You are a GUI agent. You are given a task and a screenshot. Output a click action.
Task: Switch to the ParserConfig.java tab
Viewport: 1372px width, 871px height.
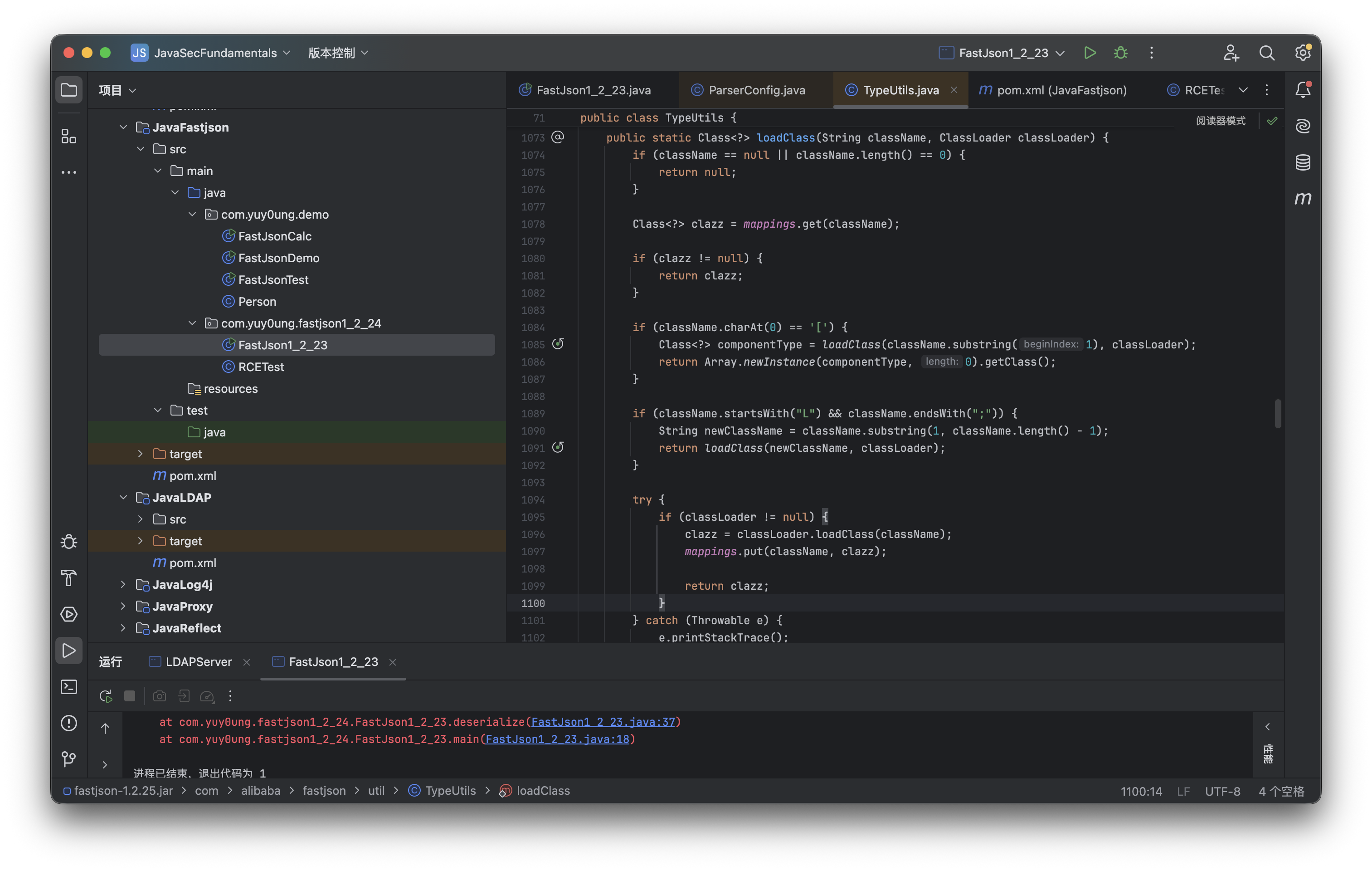tap(756, 90)
